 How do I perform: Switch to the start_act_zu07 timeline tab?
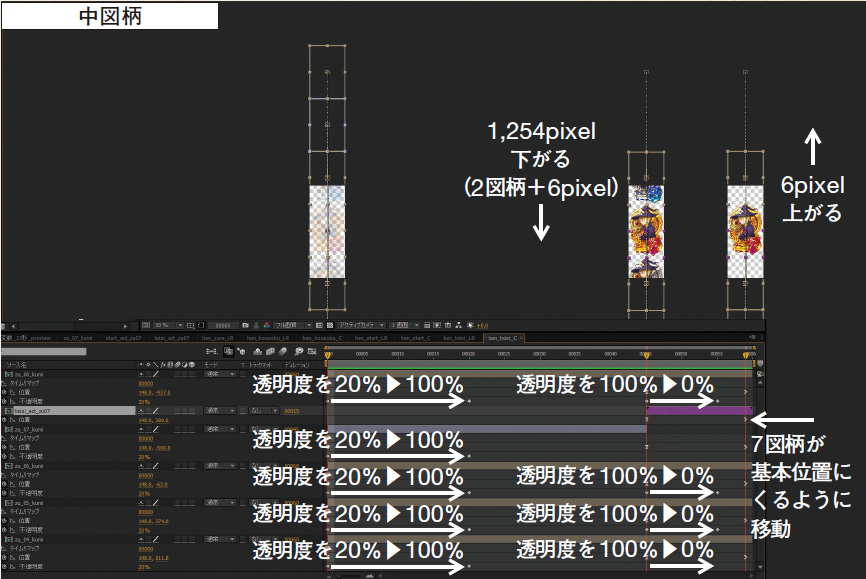coord(123,338)
